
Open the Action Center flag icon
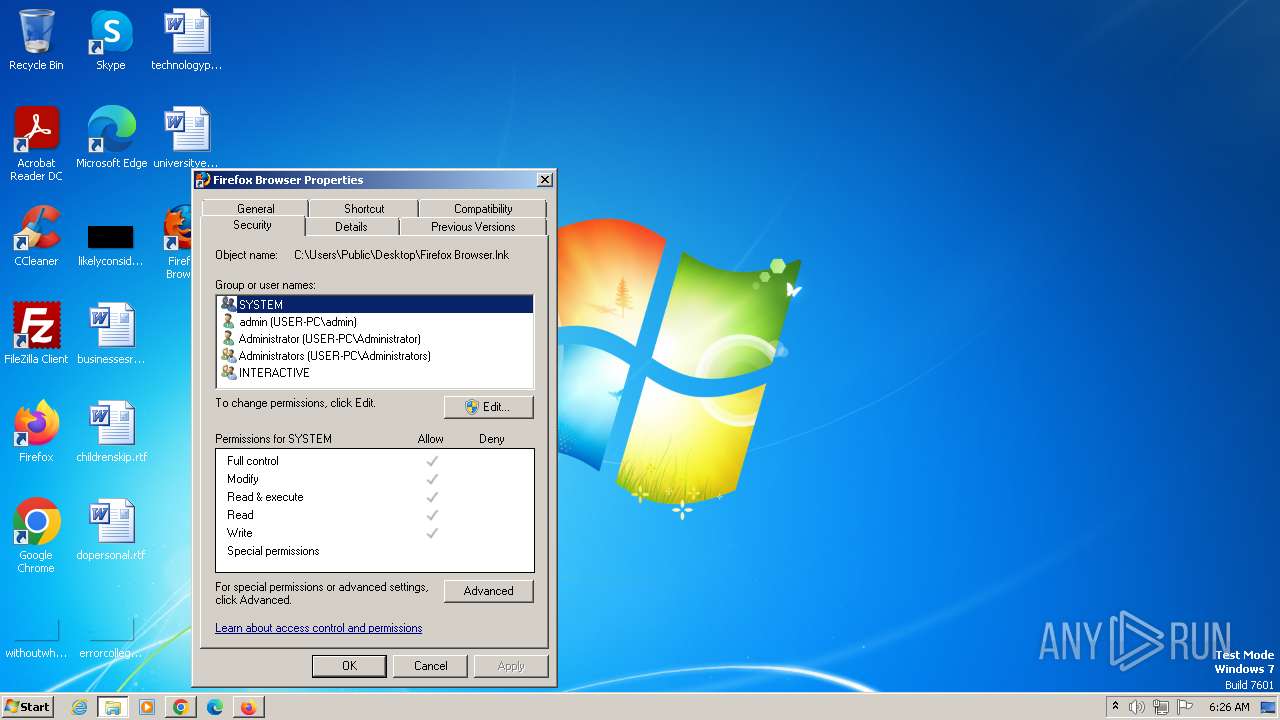[1185, 707]
